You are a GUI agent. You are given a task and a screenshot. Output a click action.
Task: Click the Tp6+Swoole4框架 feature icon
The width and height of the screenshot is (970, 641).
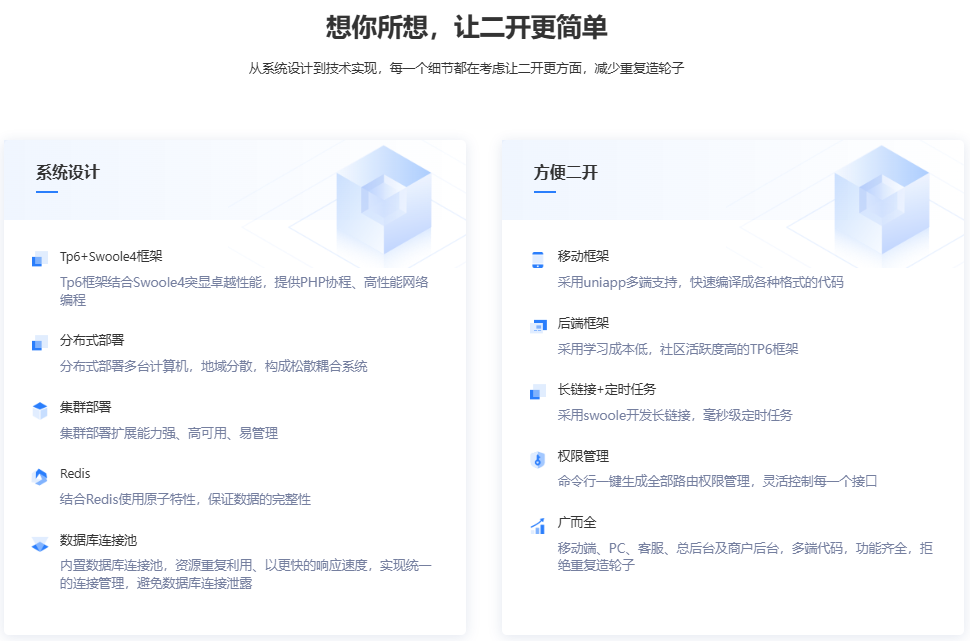click(40, 259)
